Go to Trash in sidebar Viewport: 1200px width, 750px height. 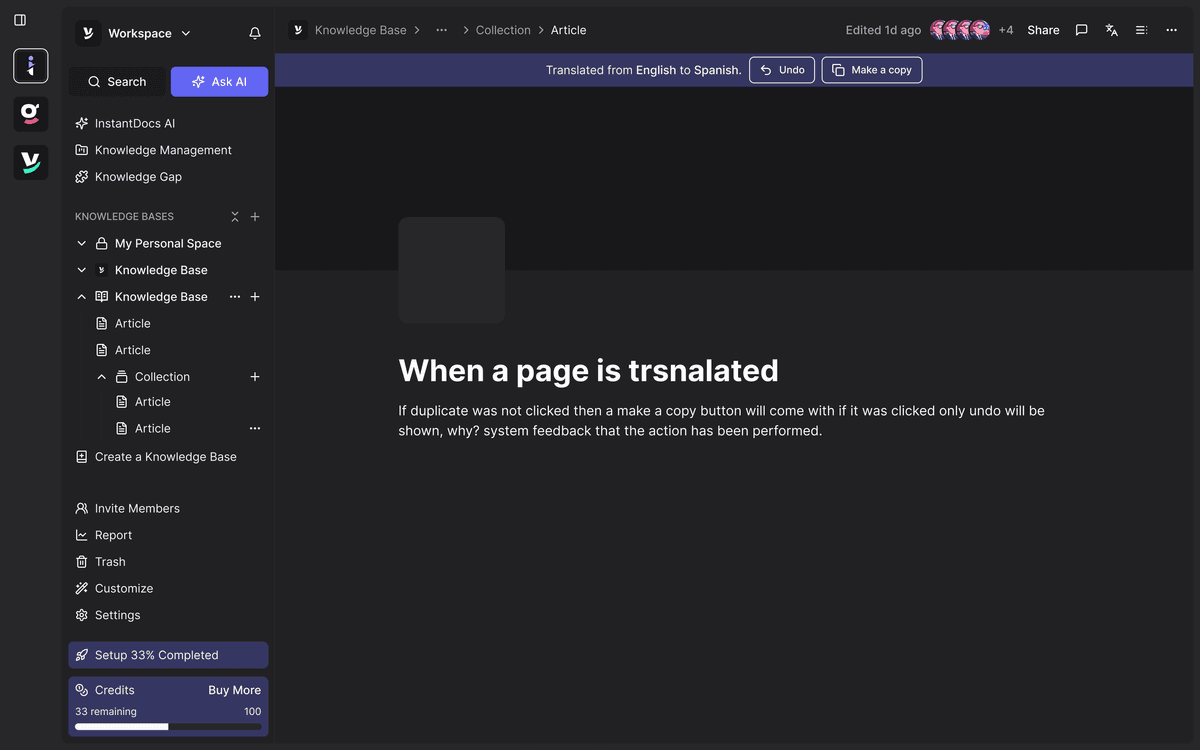click(x=110, y=562)
